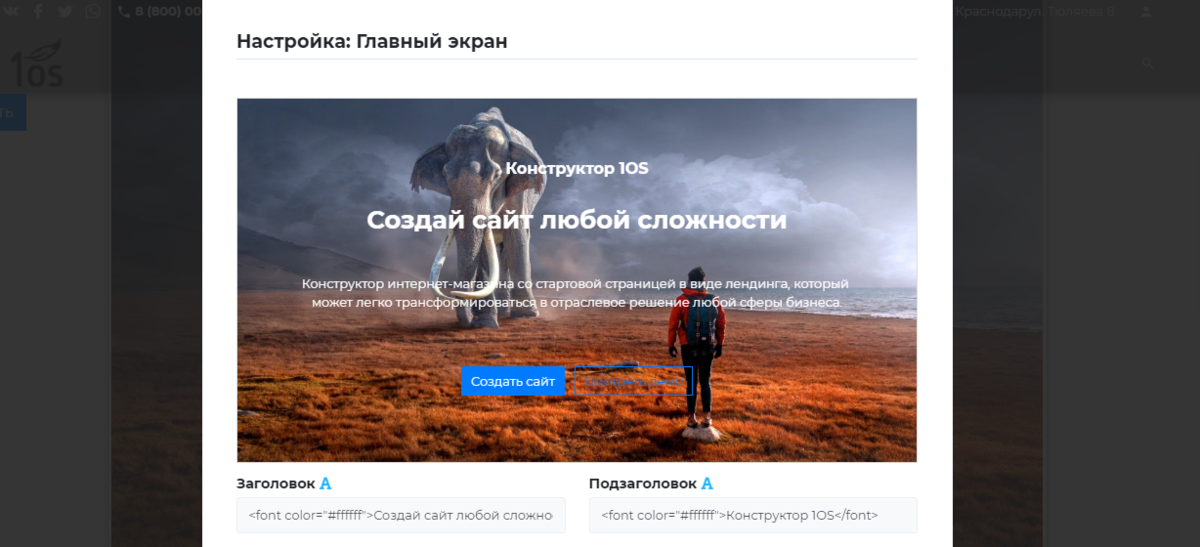Open the user account icon

(x=1146, y=12)
